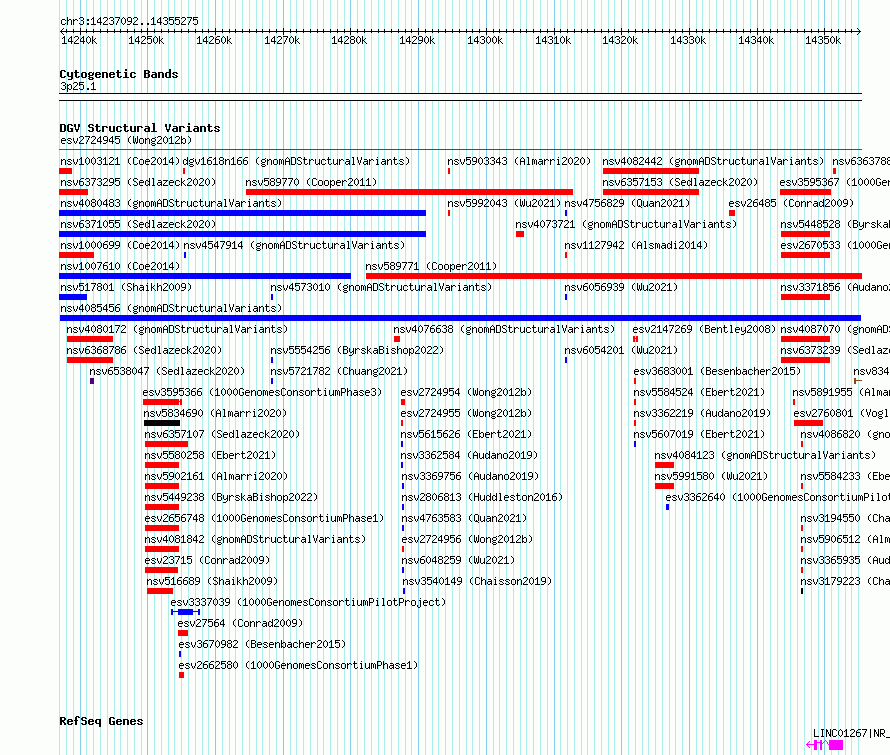The height and width of the screenshot is (755, 890).
Task: Select the nsv589770 (Cooper2011) red bar
Action: click(409, 192)
